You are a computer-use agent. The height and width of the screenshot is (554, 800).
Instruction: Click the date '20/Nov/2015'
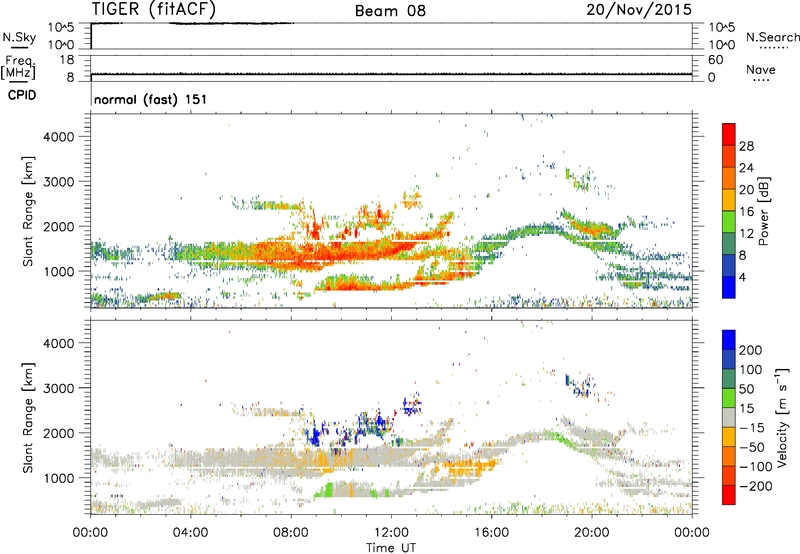tap(639, 9)
